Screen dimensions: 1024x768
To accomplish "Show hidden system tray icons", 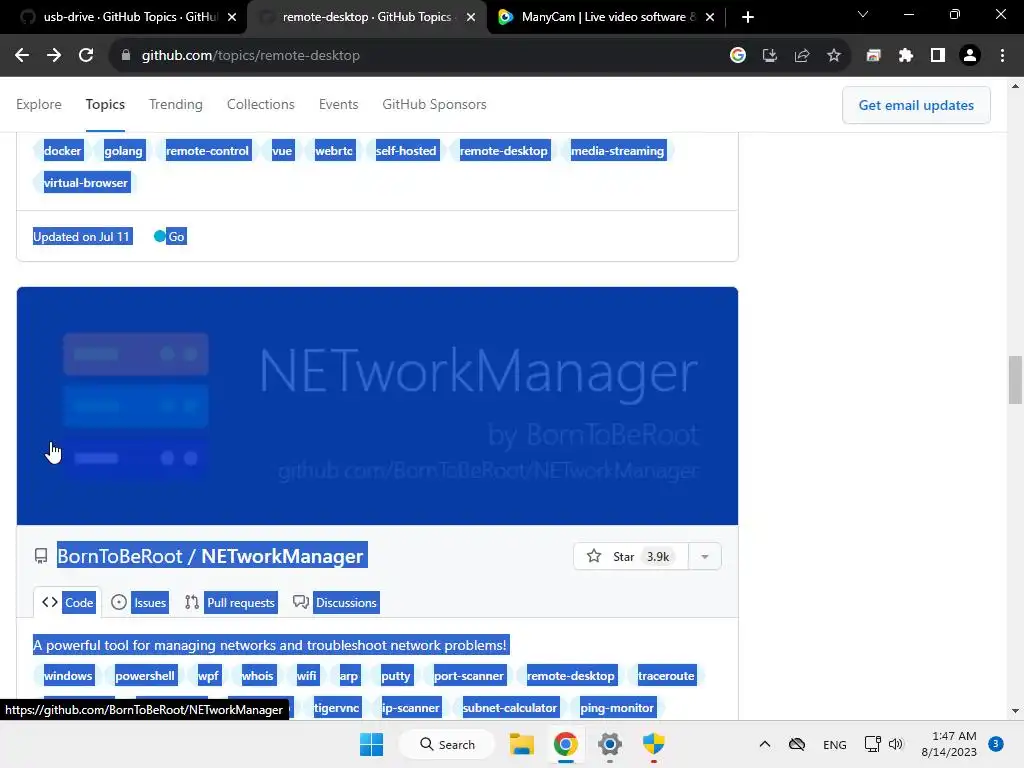I will [765, 744].
